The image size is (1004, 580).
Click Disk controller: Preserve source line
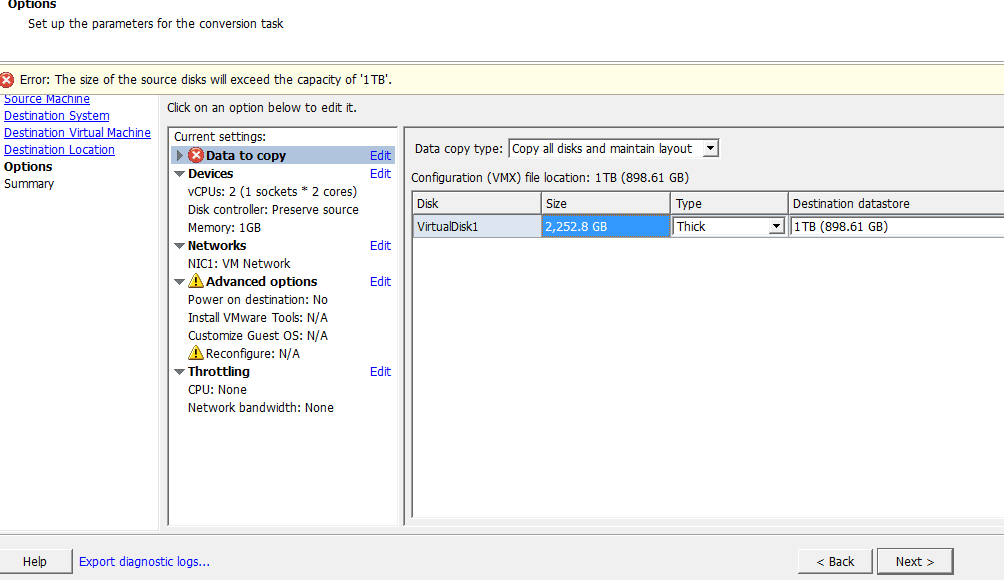click(273, 209)
